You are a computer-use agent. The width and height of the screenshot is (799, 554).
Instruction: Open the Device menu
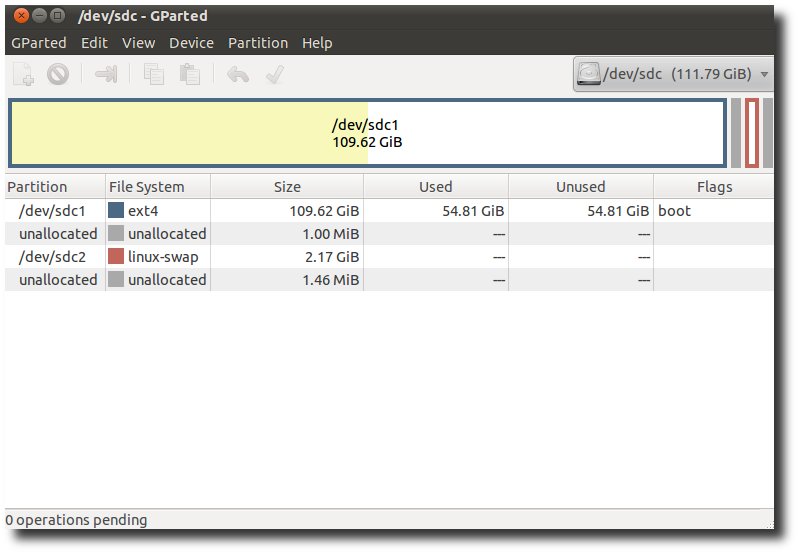tap(191, 43)
